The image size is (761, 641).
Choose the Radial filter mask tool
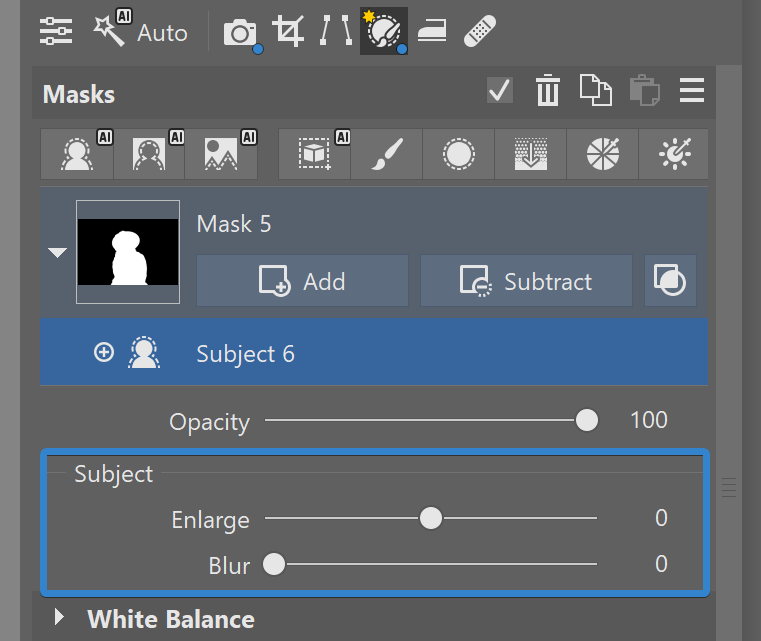458,154
